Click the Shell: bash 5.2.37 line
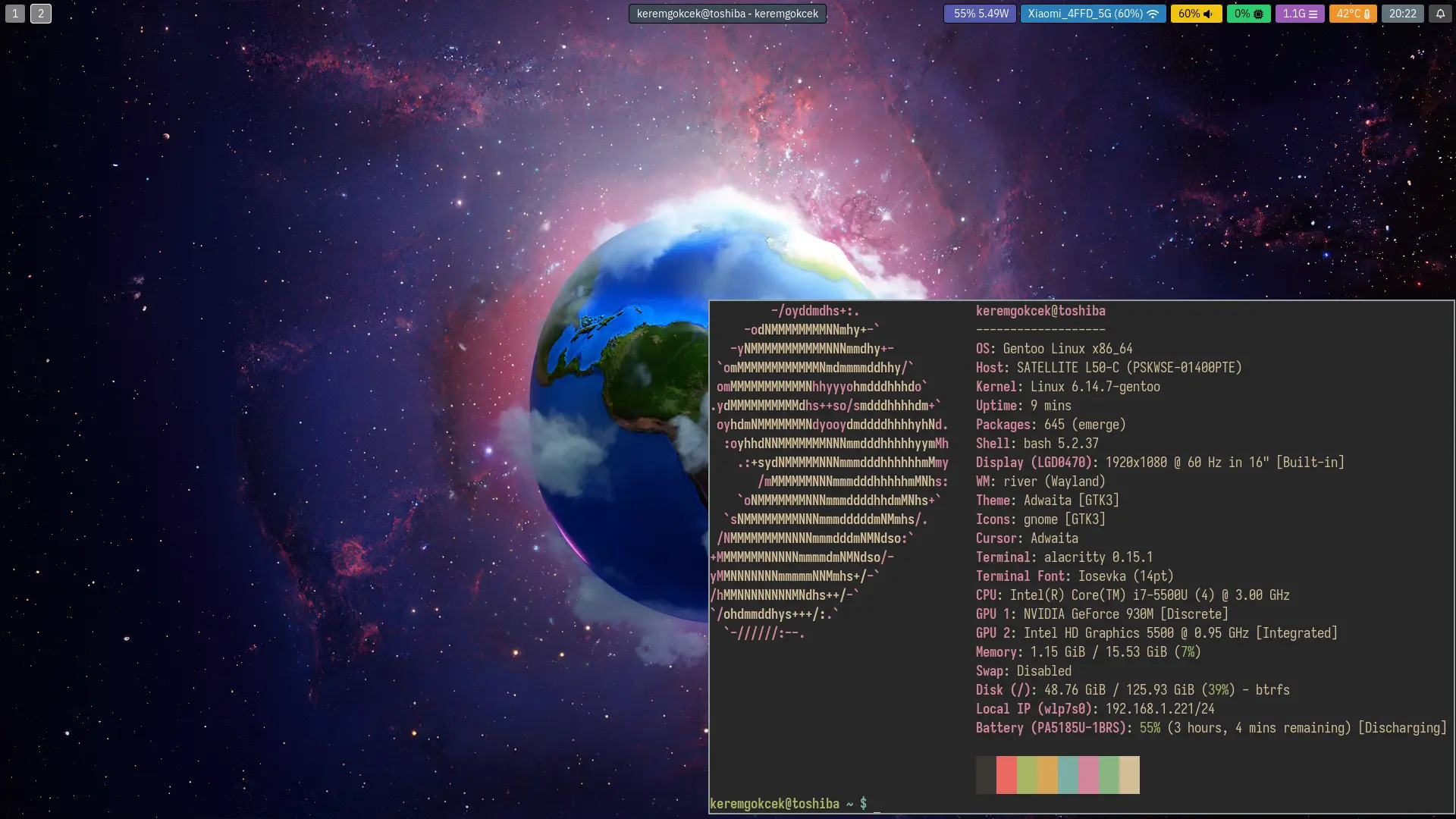 click(x=1037, y=444)
